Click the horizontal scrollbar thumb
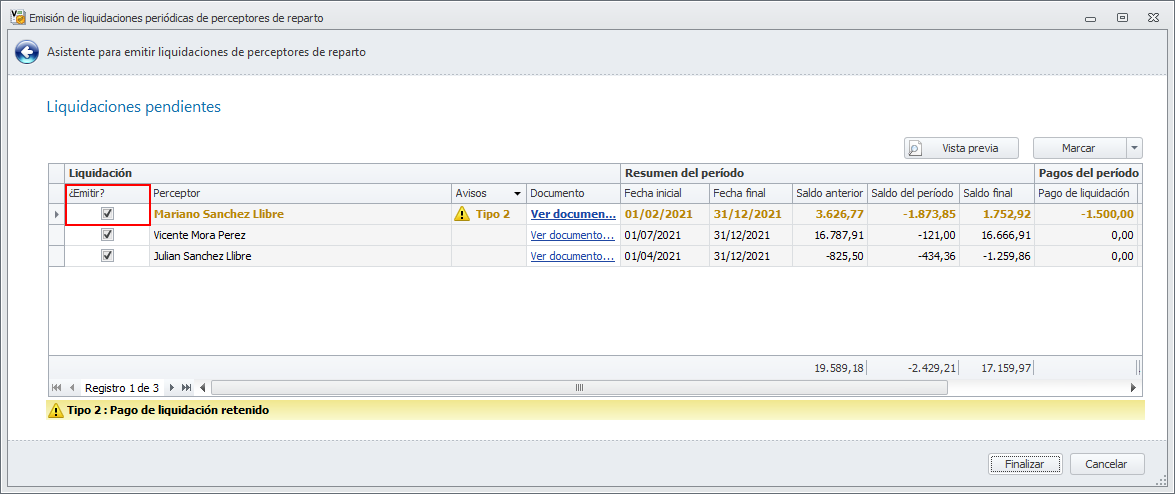Image resolution: width=1175 pixels, height=494 pixels. coord(577,387)
